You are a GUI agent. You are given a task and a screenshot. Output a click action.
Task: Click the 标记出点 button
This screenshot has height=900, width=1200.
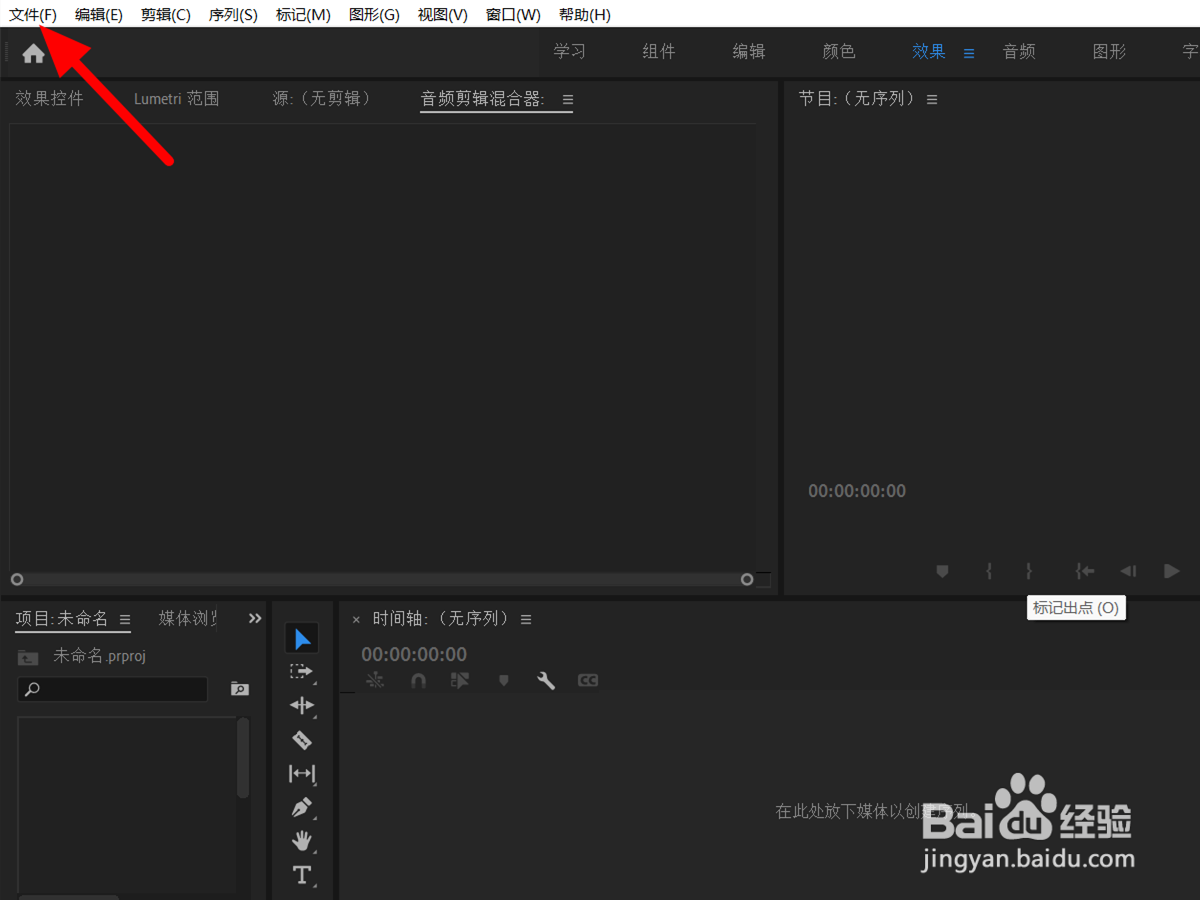[1028, 571]
